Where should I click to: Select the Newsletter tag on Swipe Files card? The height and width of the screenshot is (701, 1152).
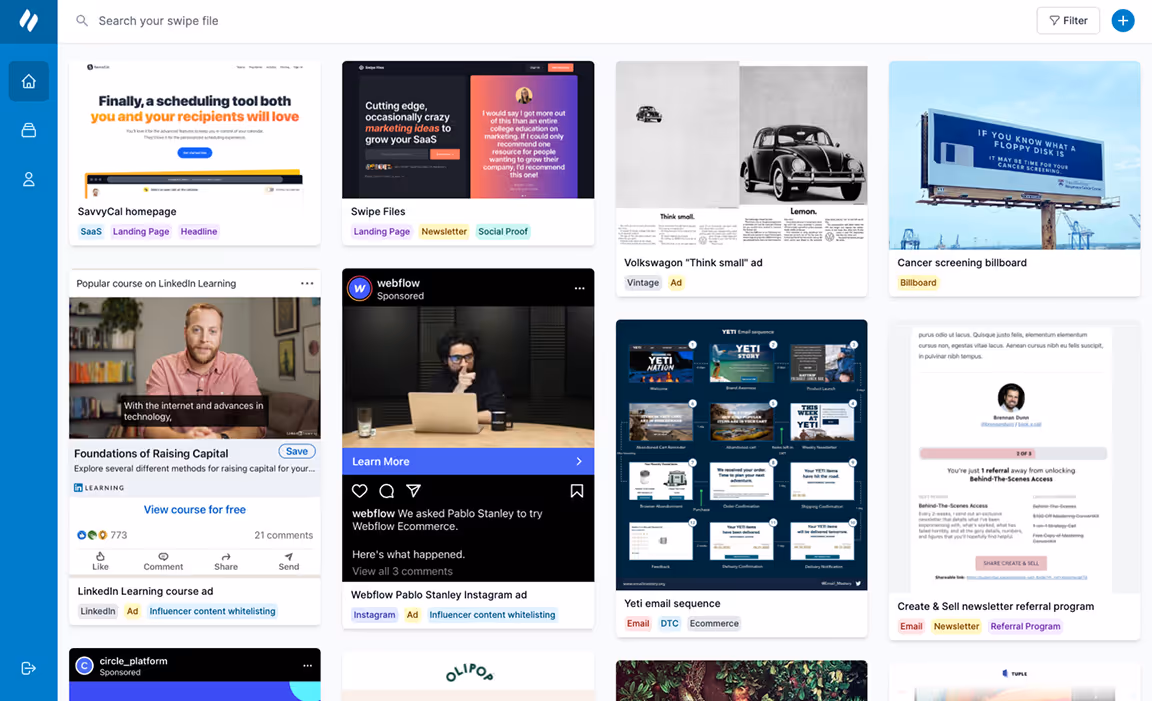point(444,231)
